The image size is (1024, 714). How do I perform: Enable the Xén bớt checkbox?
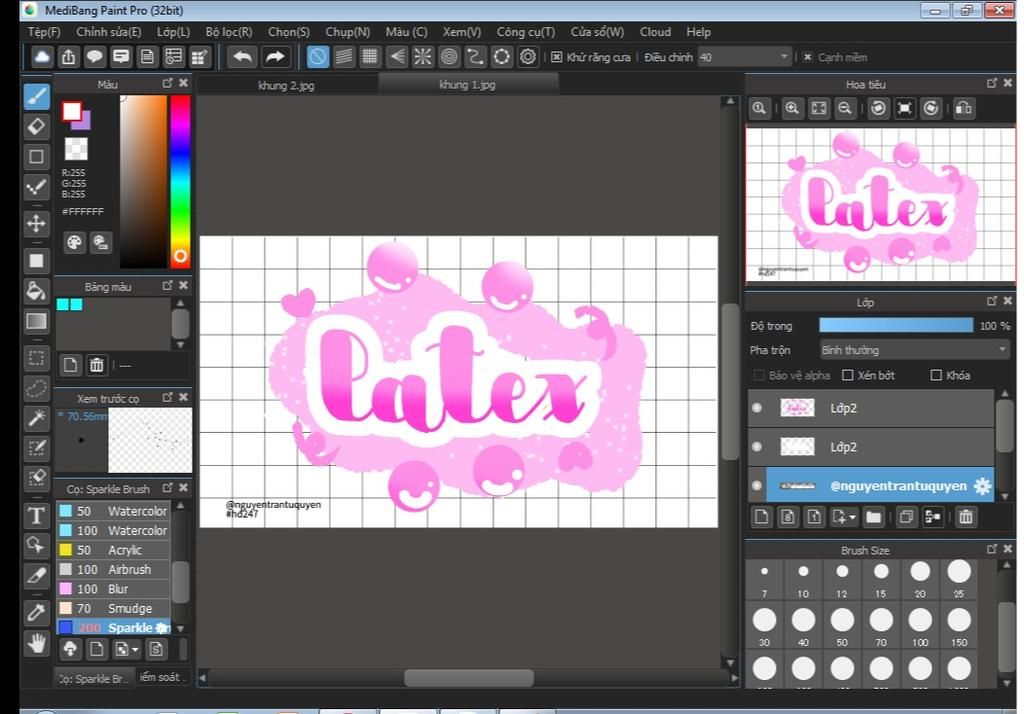(x=848, y=375)
